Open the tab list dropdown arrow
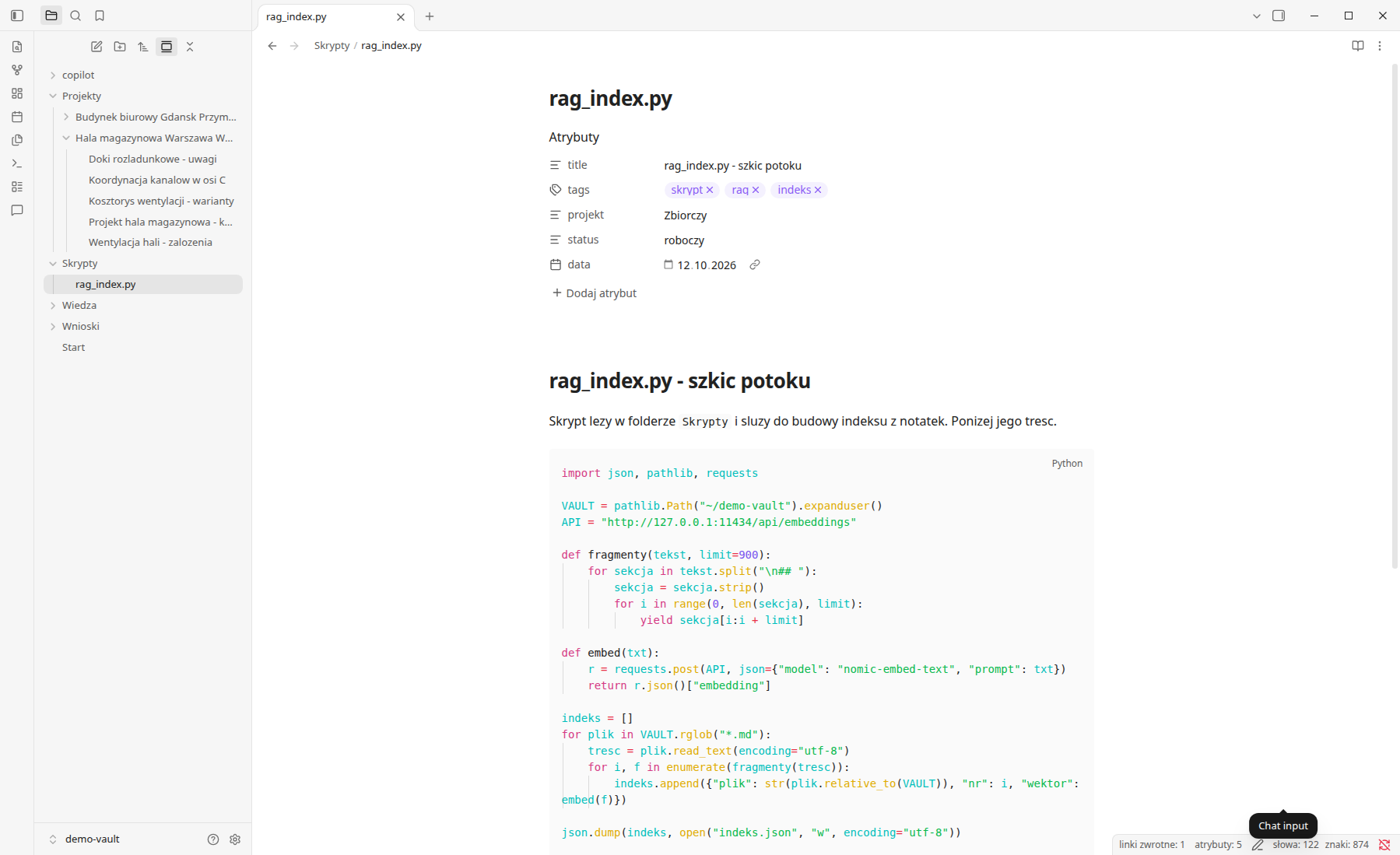This screenshot has height=855, width=1400. (x=1256, y=16)
